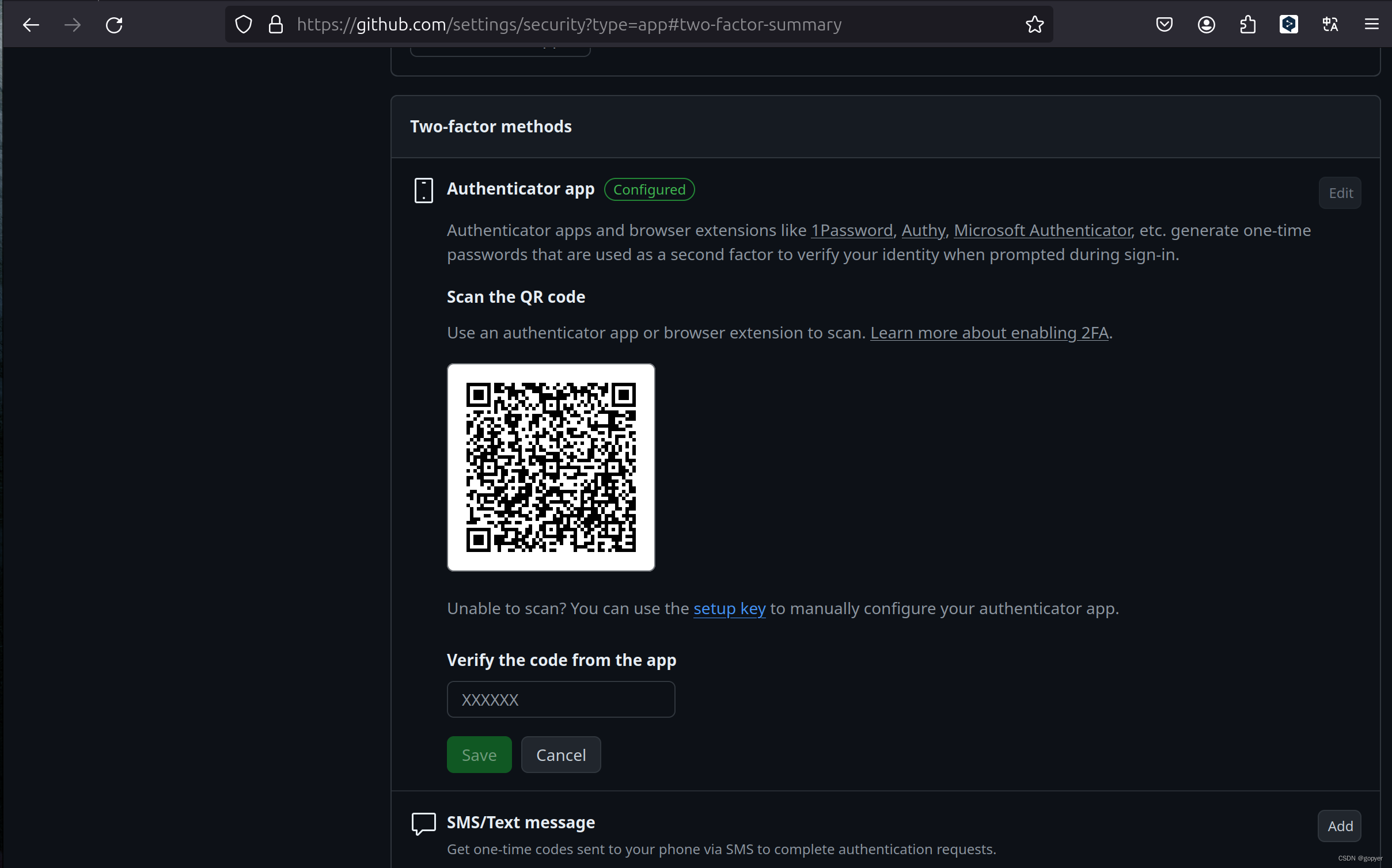Click the setup key link

point(729,609)
